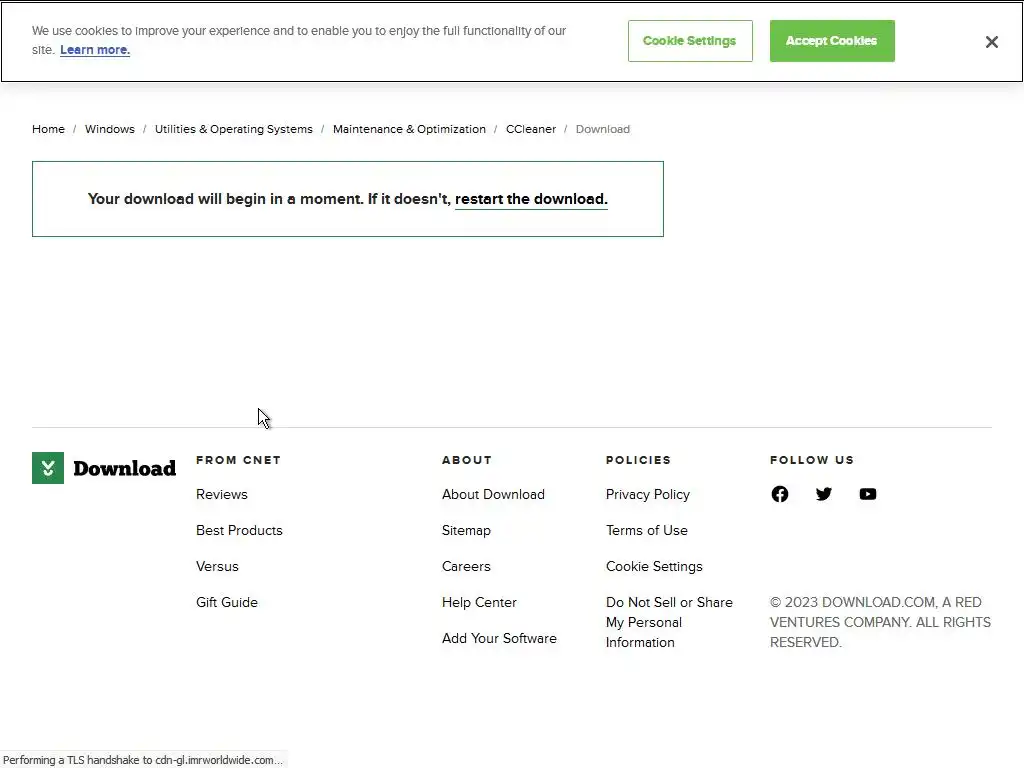
Task: Open the Twitter bird icon
Action: (824, 494)
